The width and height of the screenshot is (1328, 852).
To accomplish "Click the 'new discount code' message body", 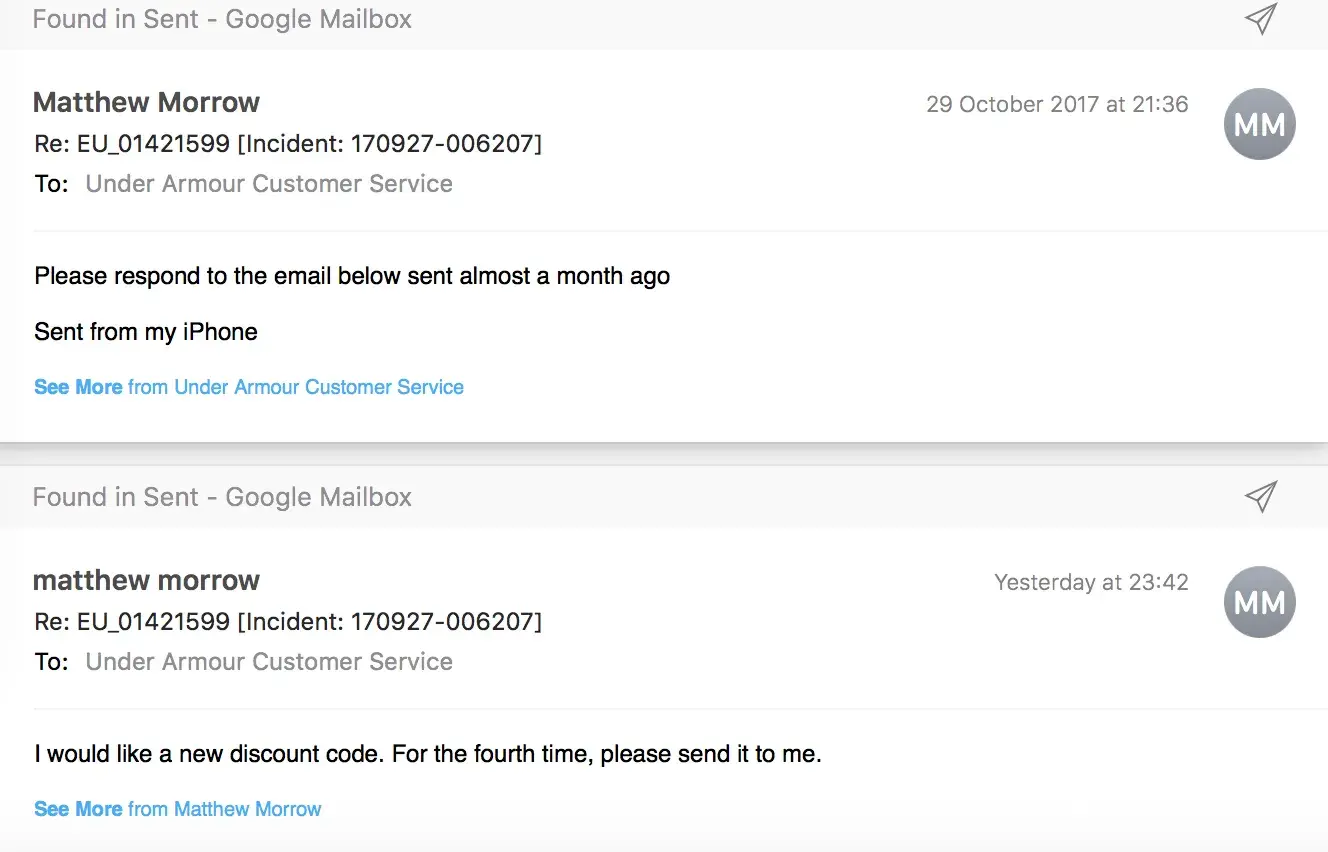I will (x=427, y=754).
